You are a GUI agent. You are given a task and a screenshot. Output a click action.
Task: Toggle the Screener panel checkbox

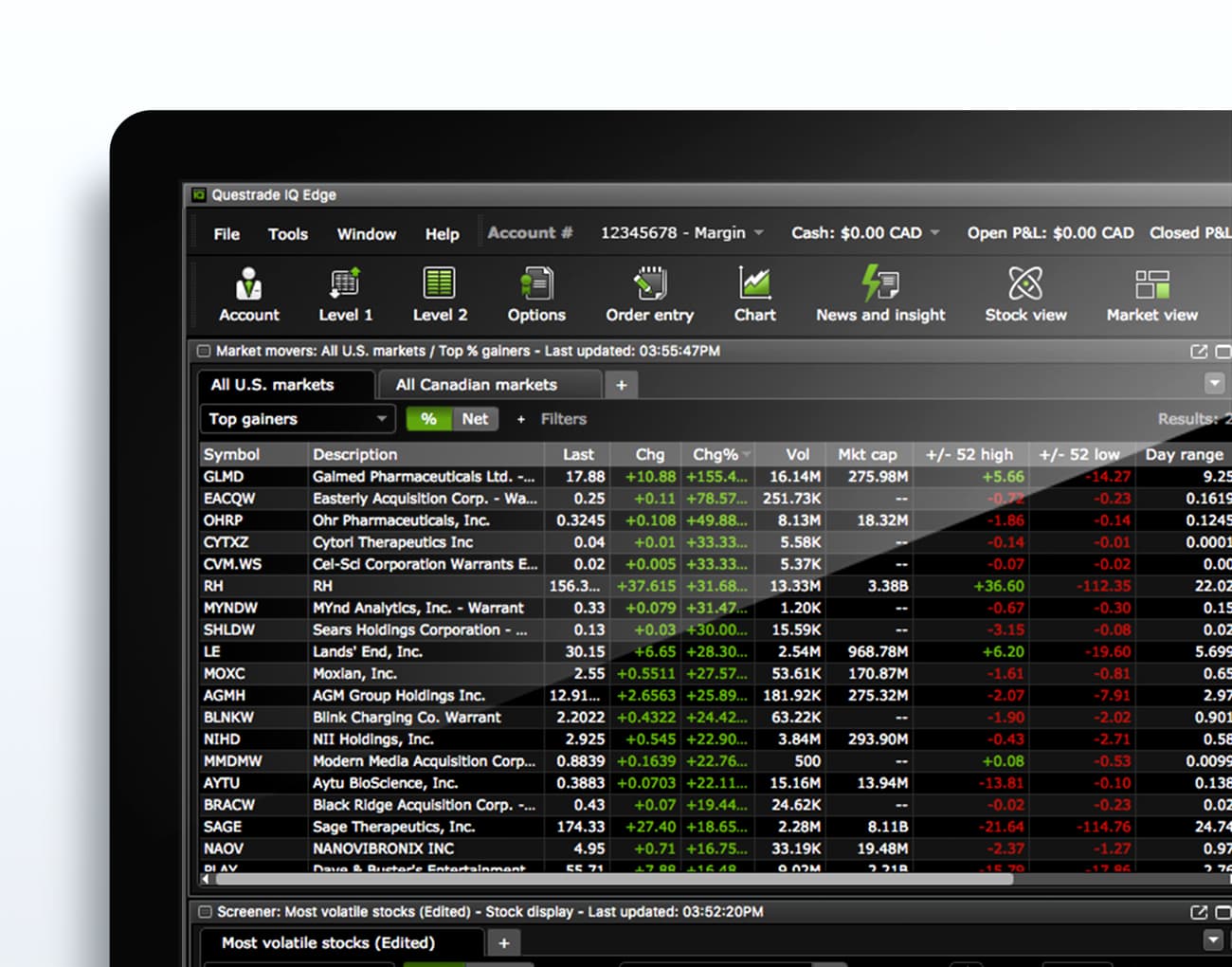(204, 912)
